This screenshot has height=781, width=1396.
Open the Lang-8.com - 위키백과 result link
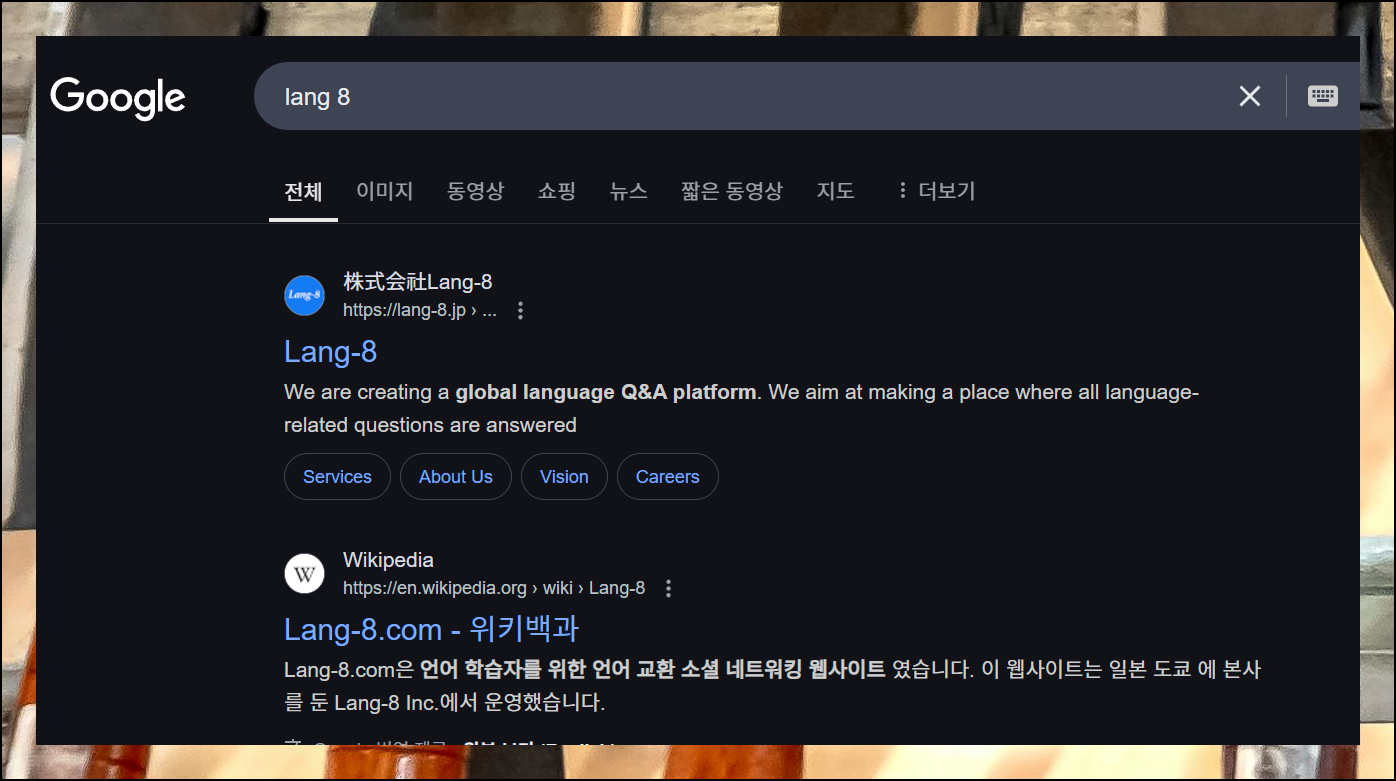pos(431,629)
